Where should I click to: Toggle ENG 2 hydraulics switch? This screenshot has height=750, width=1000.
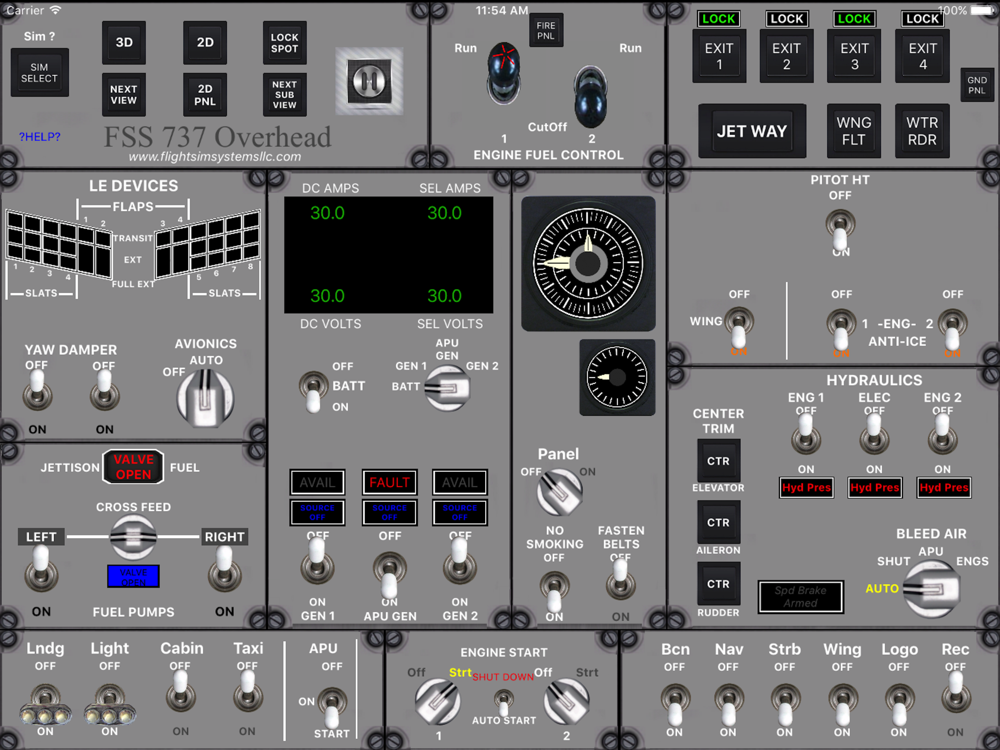[943, 434]
